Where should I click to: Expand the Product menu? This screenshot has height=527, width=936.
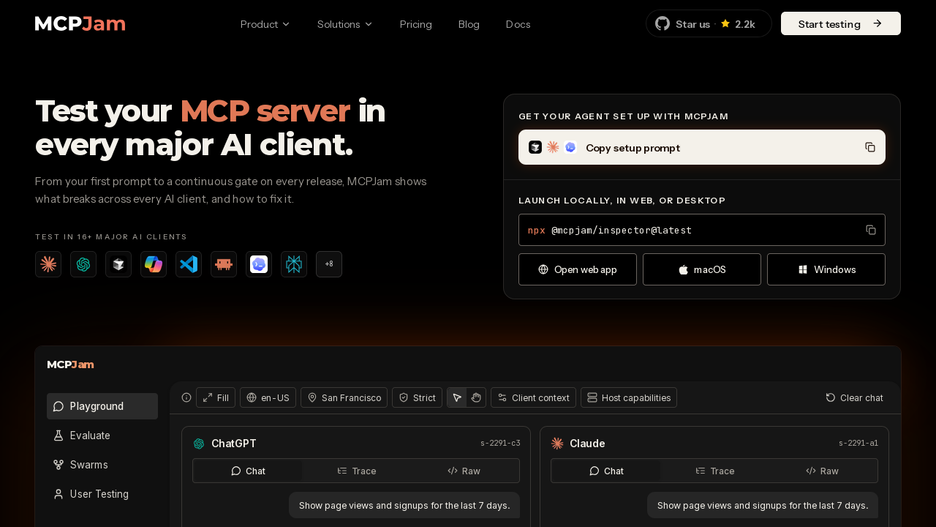coord(264,24)
